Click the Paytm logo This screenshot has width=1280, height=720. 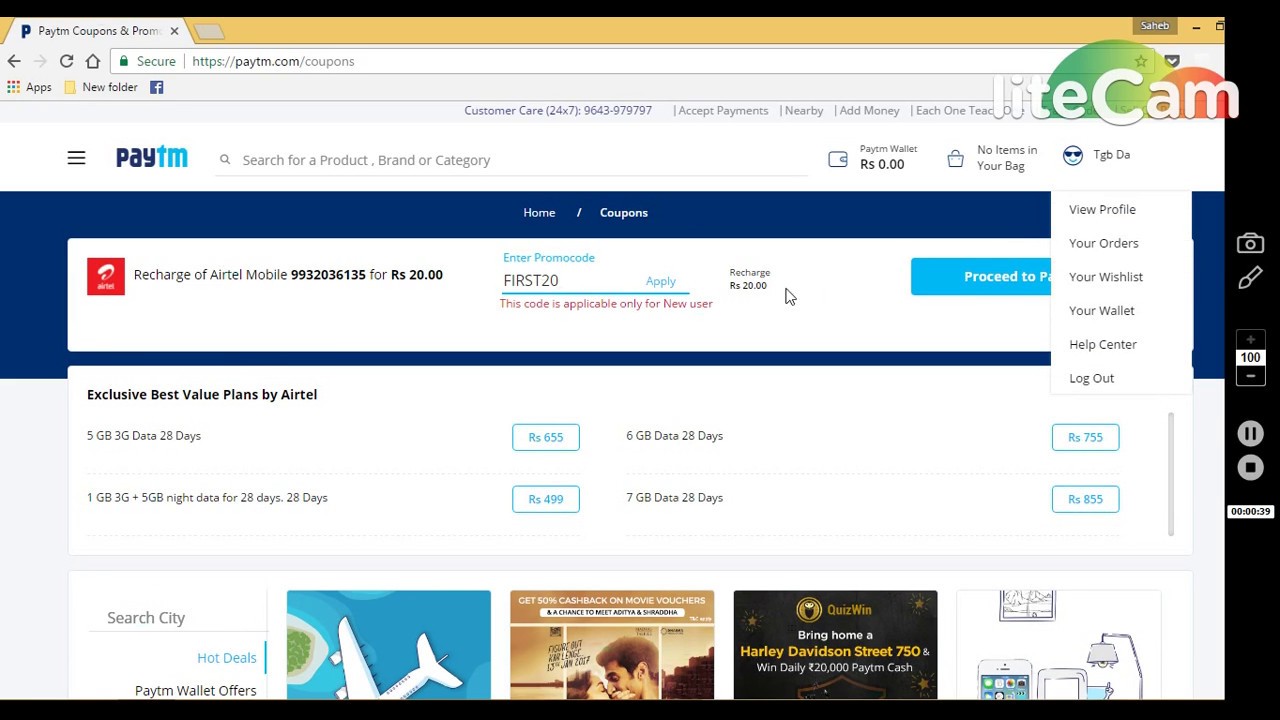pyautogui.click(x=152, y=157)
